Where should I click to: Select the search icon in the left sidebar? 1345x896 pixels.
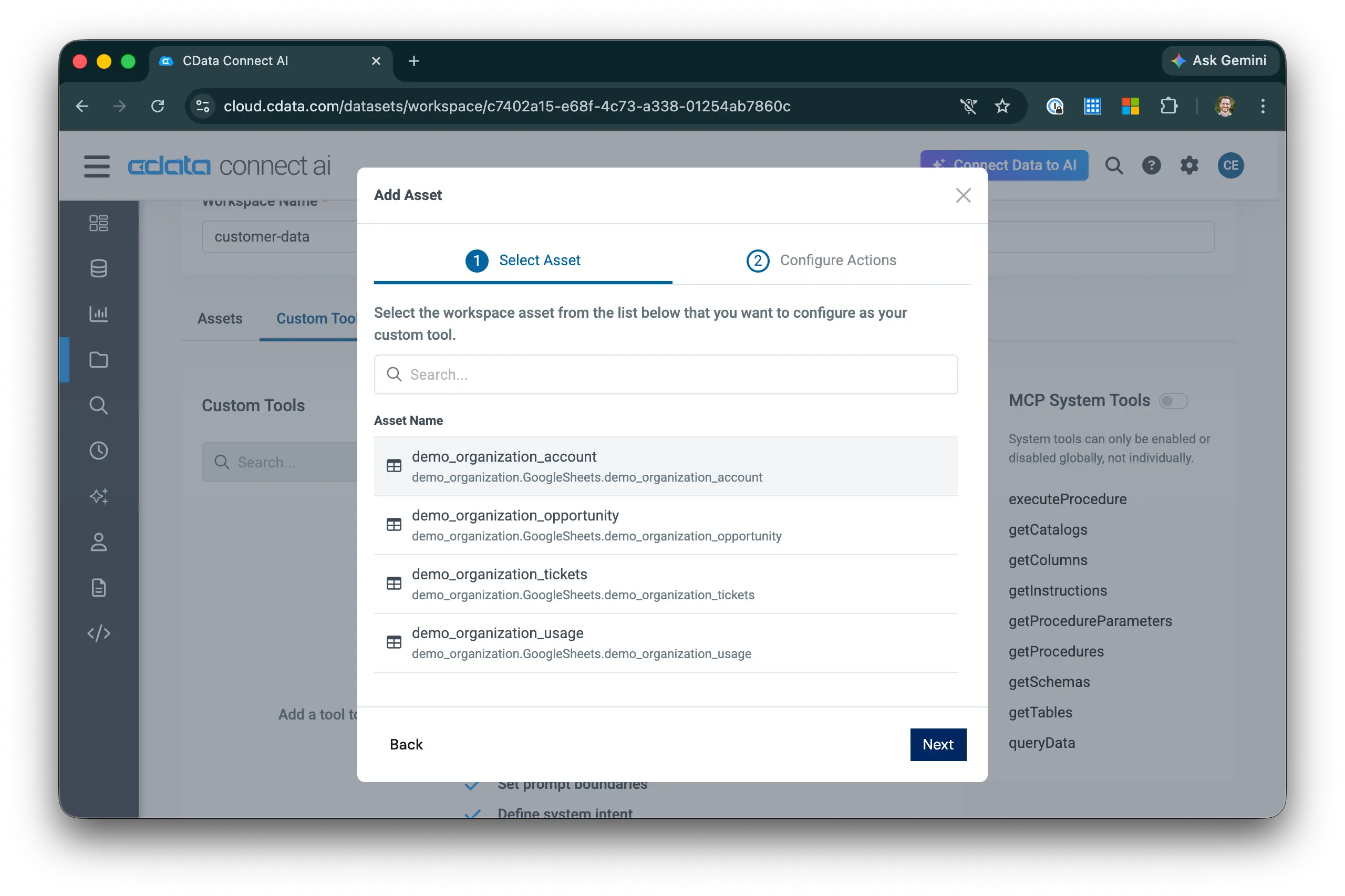[99, 405]
